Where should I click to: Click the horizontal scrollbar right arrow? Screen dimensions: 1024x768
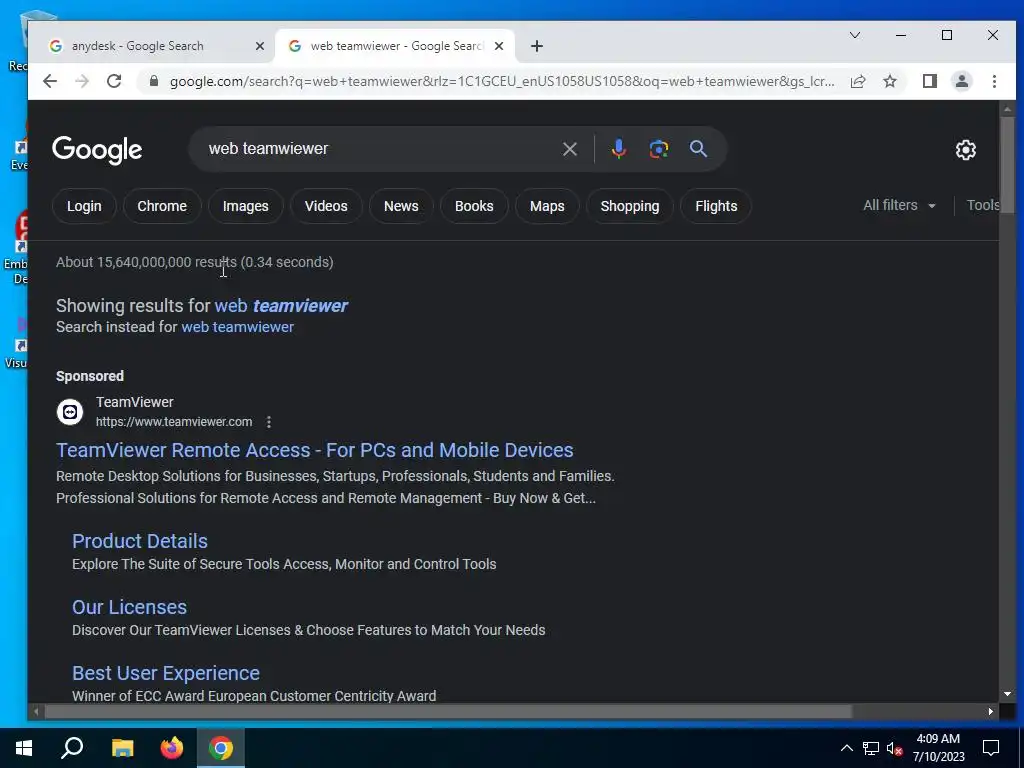coord(991,711)
